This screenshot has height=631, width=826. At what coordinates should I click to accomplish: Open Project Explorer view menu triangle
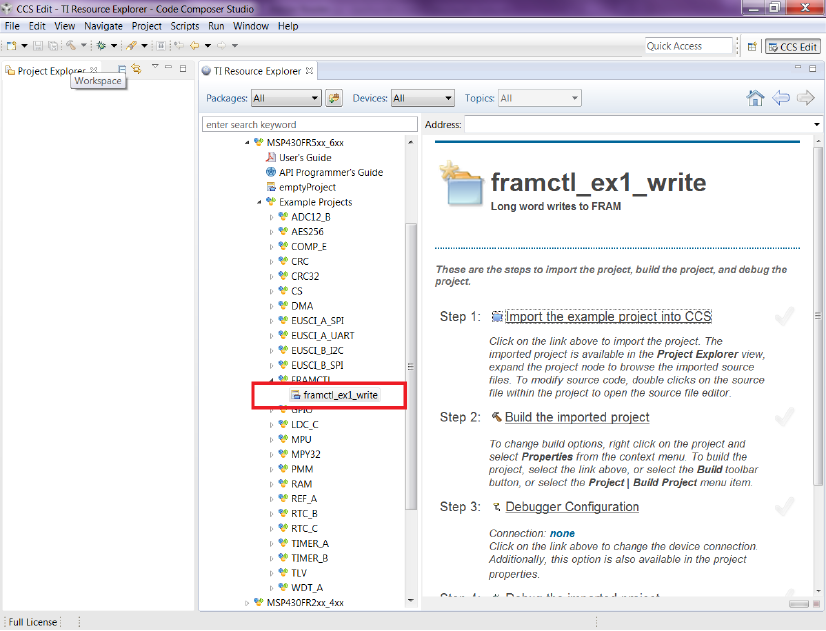155,66
